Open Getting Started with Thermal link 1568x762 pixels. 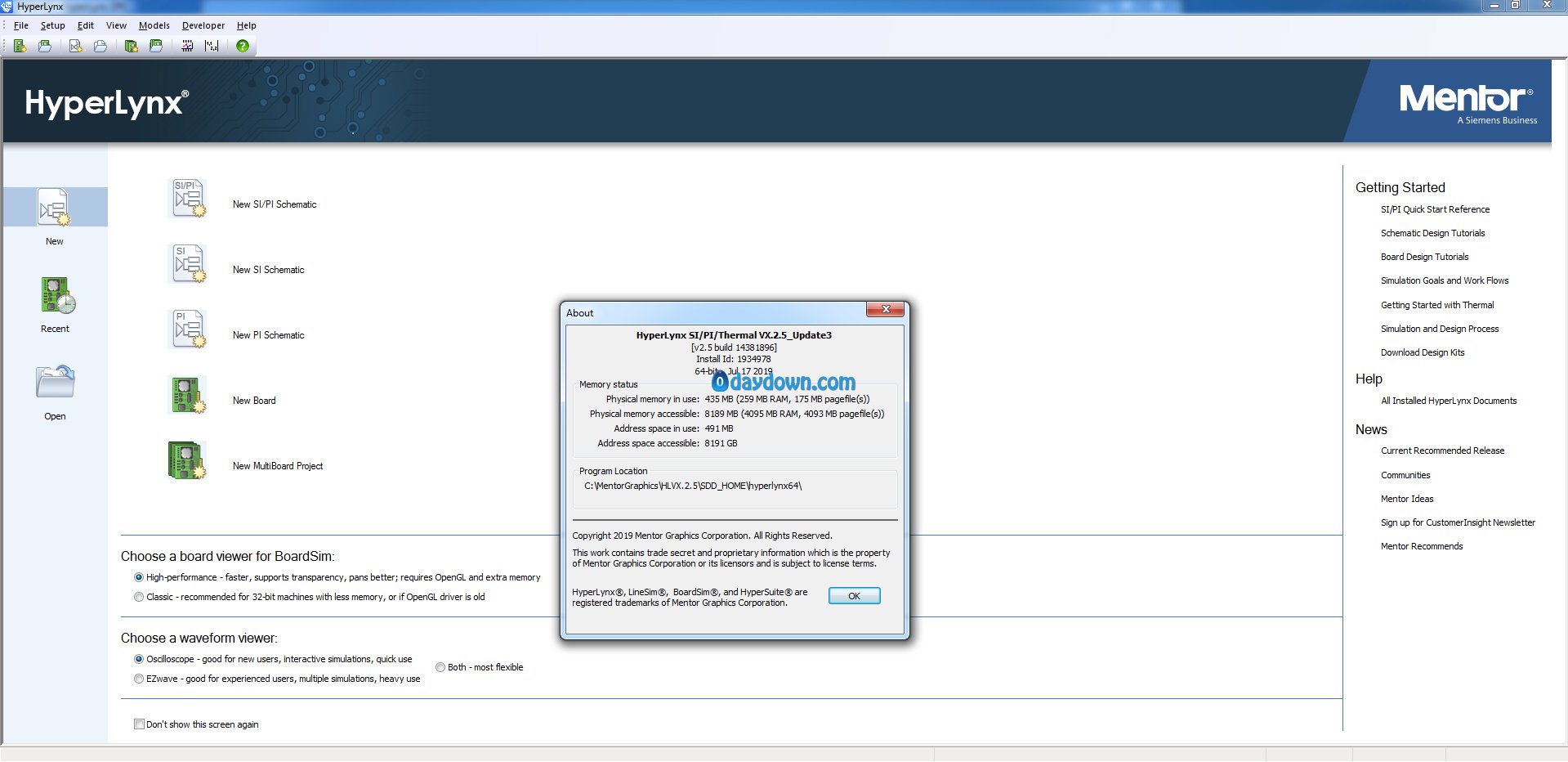tap(1437, 305)
